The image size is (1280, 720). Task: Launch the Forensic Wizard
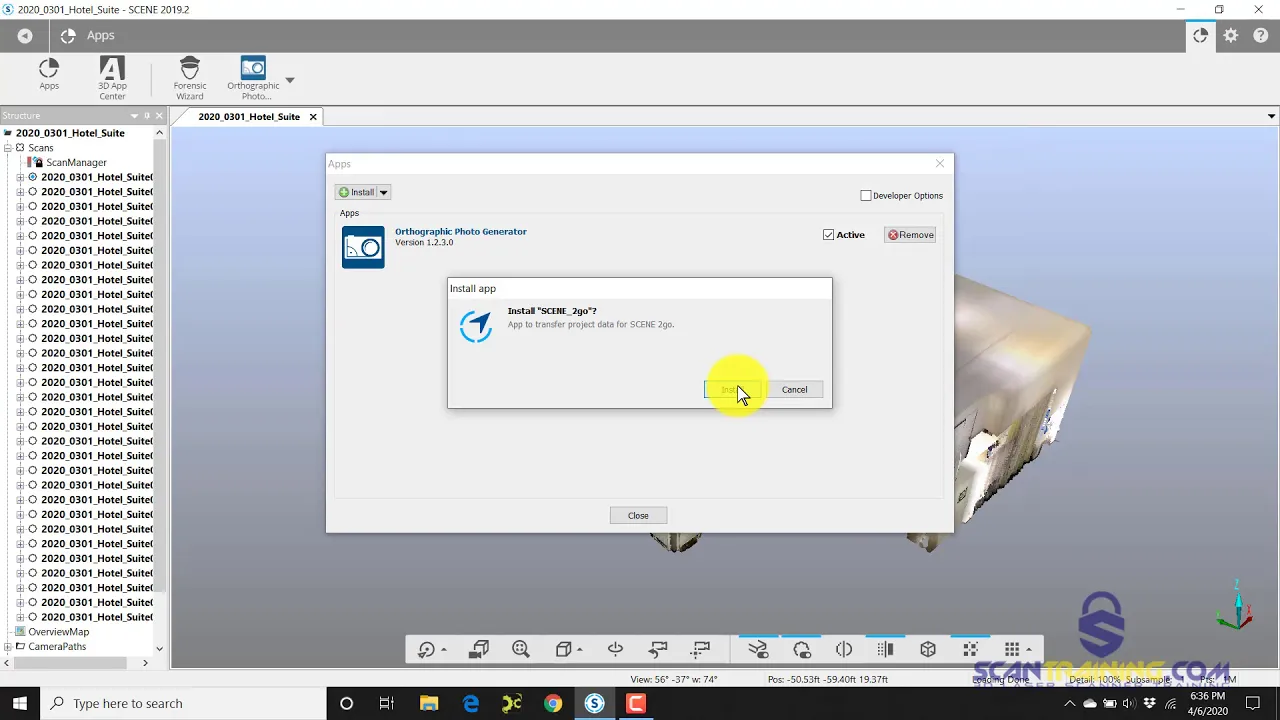click(190, 78)
